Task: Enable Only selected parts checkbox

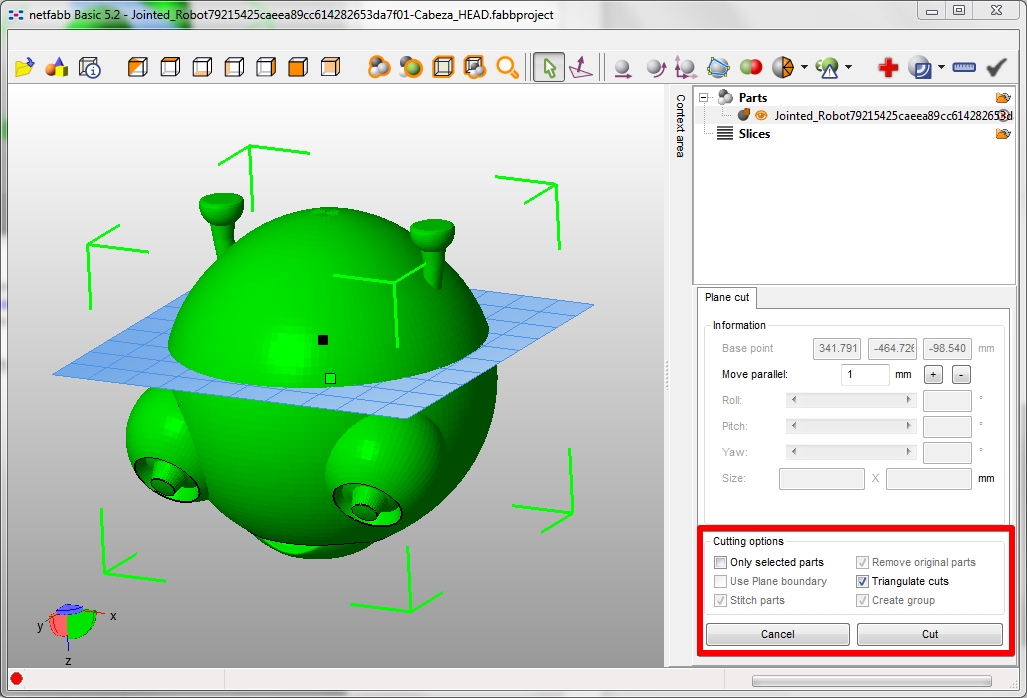Action: pyautogui.click(x=721, y=563)
